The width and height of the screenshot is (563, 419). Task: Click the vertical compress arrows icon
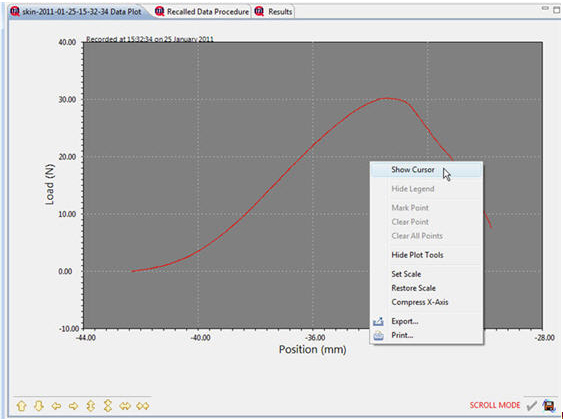click(108, 406)
